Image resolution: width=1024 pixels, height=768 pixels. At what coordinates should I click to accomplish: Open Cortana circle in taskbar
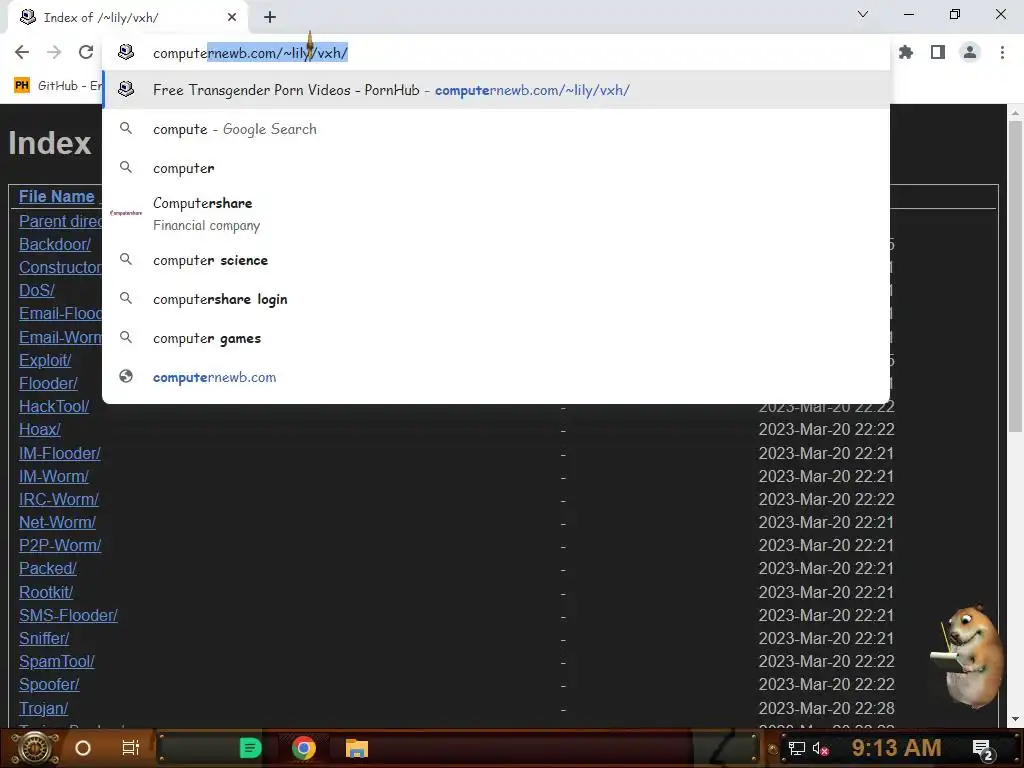click(83, 748)
